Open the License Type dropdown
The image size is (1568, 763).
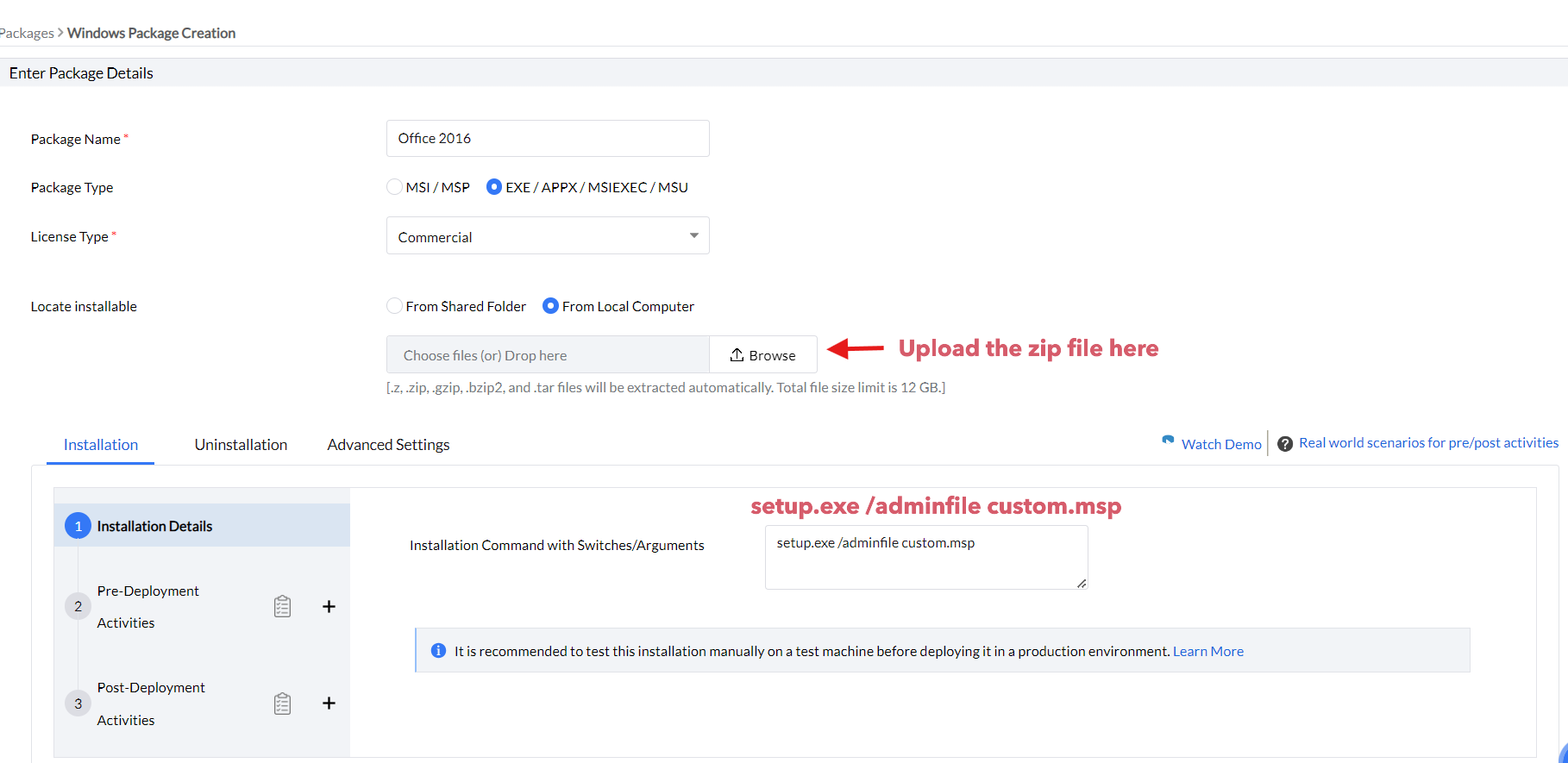[548, 236]
